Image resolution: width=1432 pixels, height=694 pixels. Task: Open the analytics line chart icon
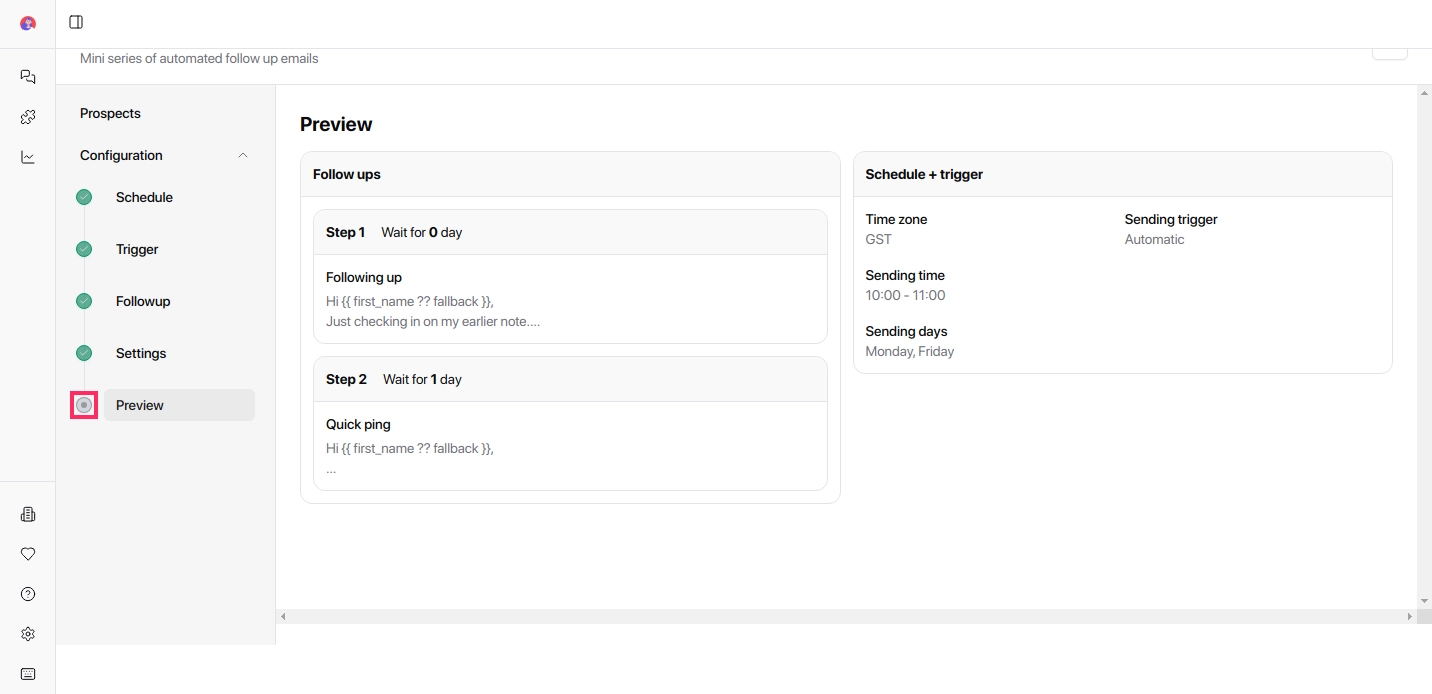coord(28,157)
